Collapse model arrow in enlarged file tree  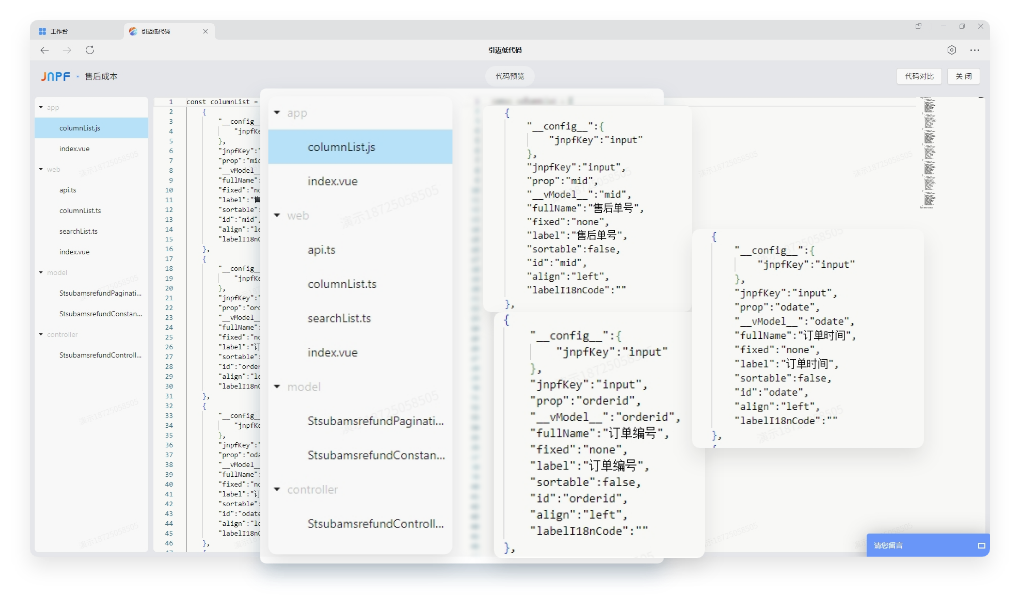[x=277, y=386]
